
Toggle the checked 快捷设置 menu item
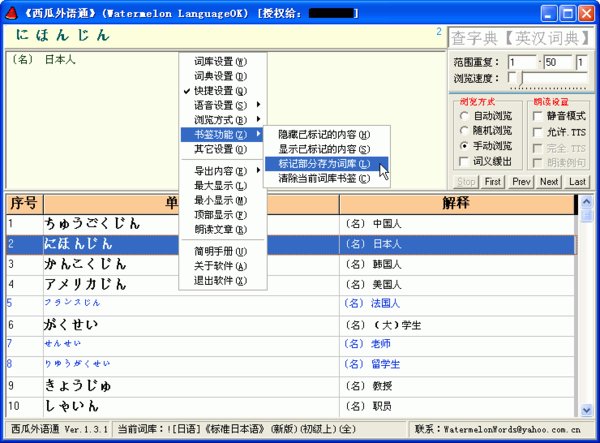point(220,90)
